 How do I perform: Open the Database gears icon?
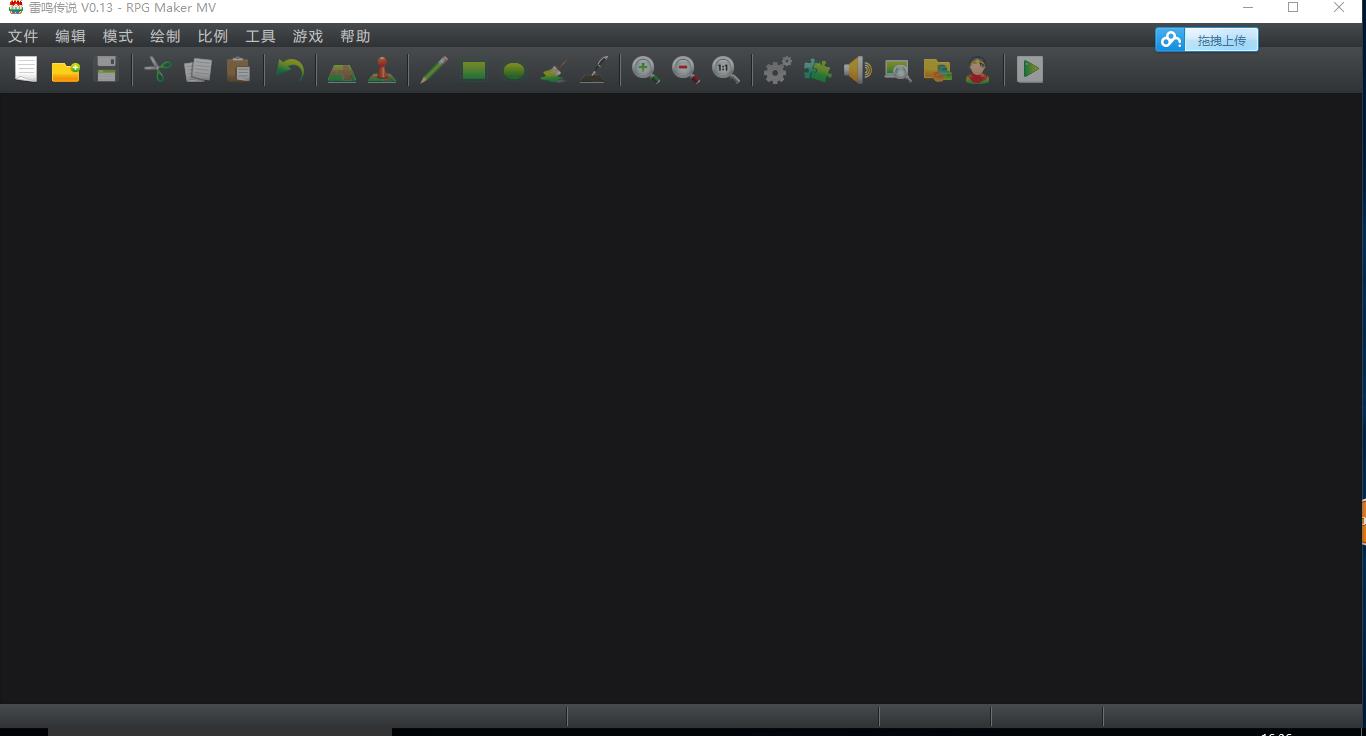pyautogui.click(x=778, y=70)
